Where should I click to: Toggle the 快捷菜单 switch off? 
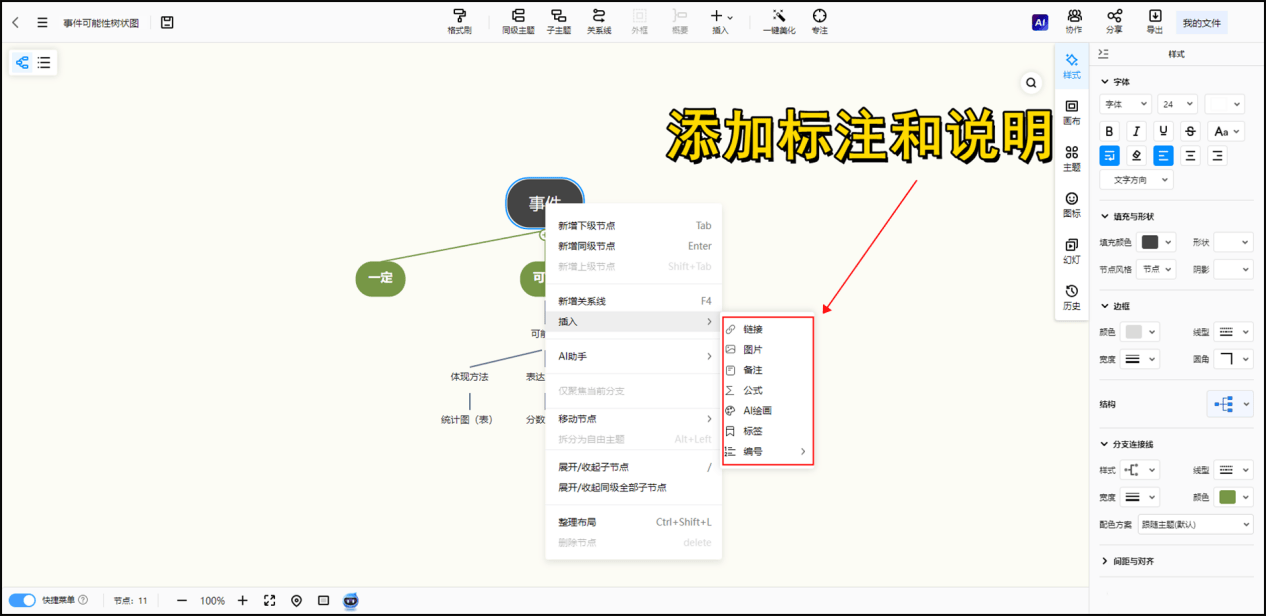pyautogui.click(x=23, y=600)
